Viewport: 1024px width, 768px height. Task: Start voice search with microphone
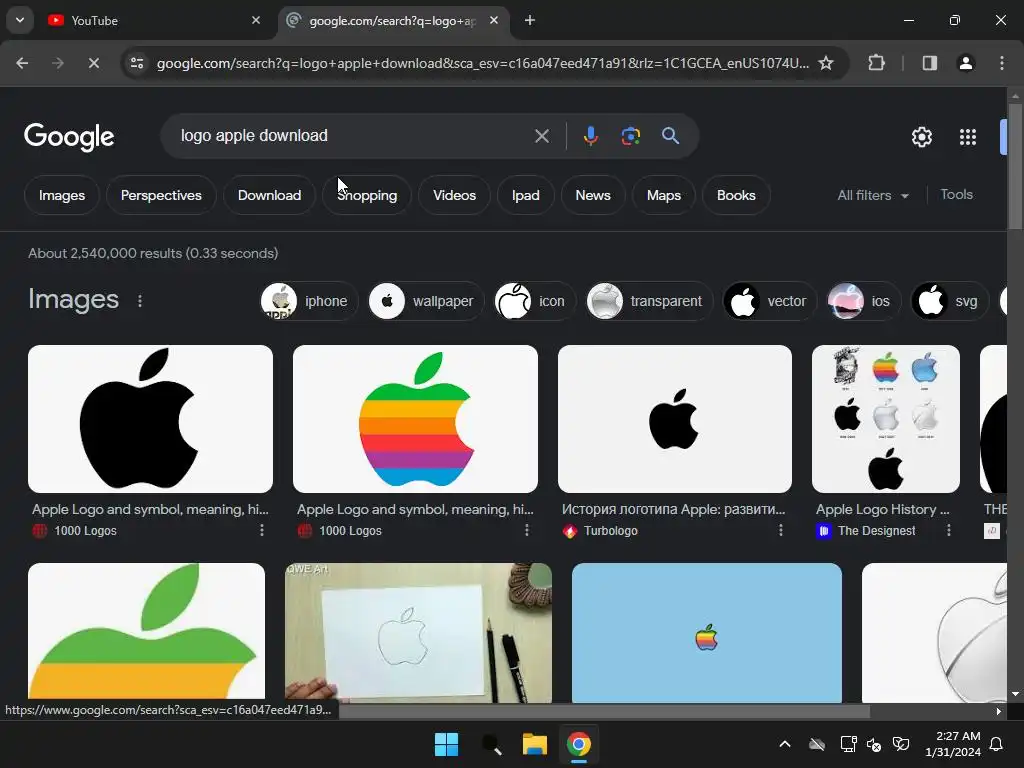590,136
